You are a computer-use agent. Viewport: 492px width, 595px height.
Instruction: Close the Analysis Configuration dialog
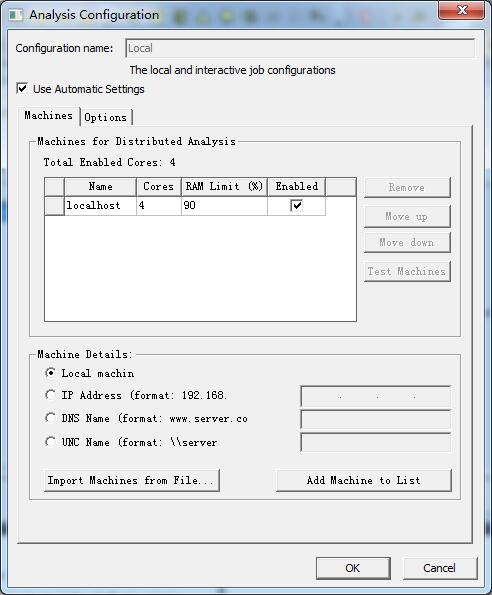tap(461, 9)
